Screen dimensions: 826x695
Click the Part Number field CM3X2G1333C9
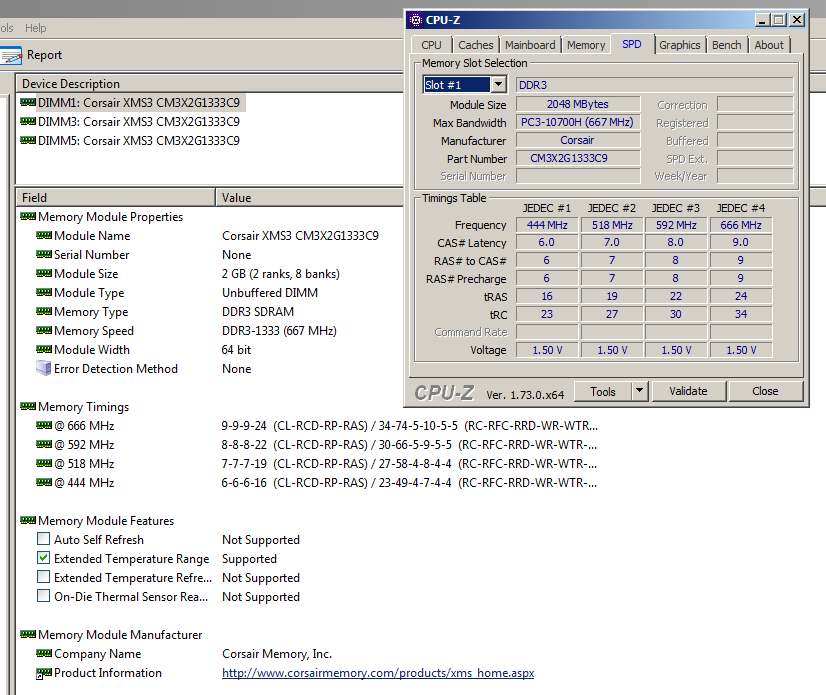(578, 158)
